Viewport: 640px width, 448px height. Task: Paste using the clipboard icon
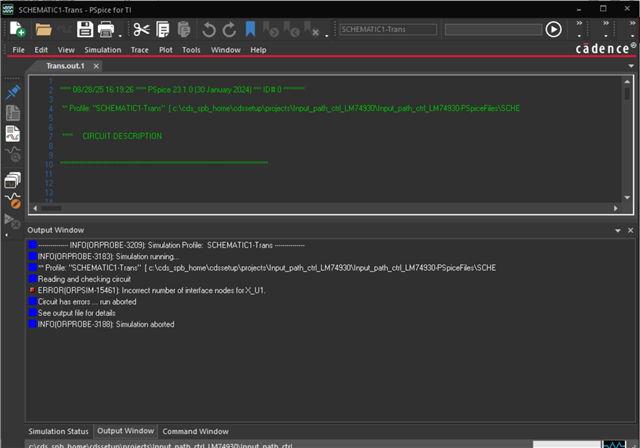(184, 29)
